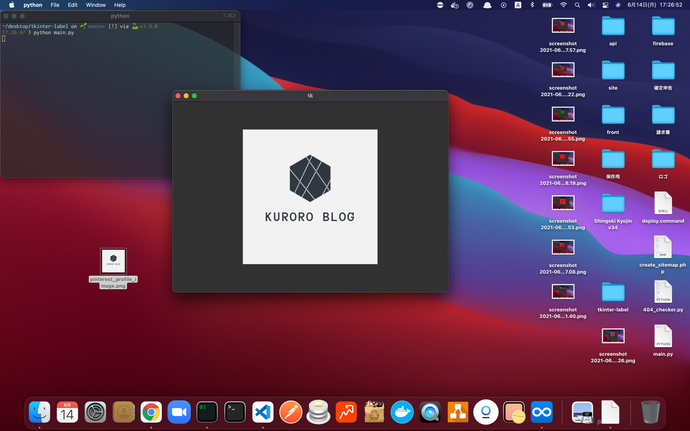Activate Siri from the menu bar
The image size is (690, 431).
pyautogui.click(x=618, y=5)
